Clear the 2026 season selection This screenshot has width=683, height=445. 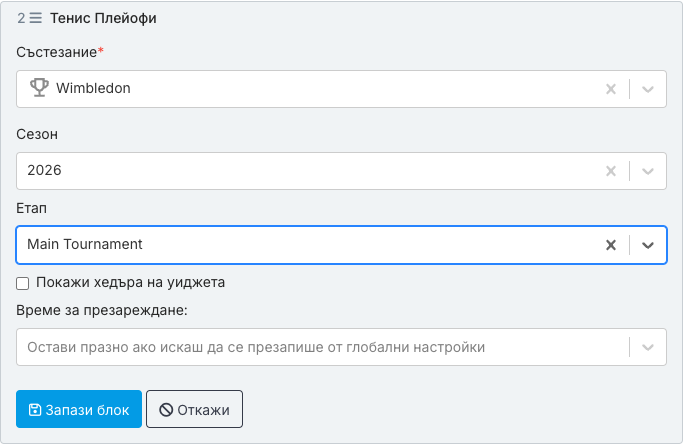click(x=611, y=171)
